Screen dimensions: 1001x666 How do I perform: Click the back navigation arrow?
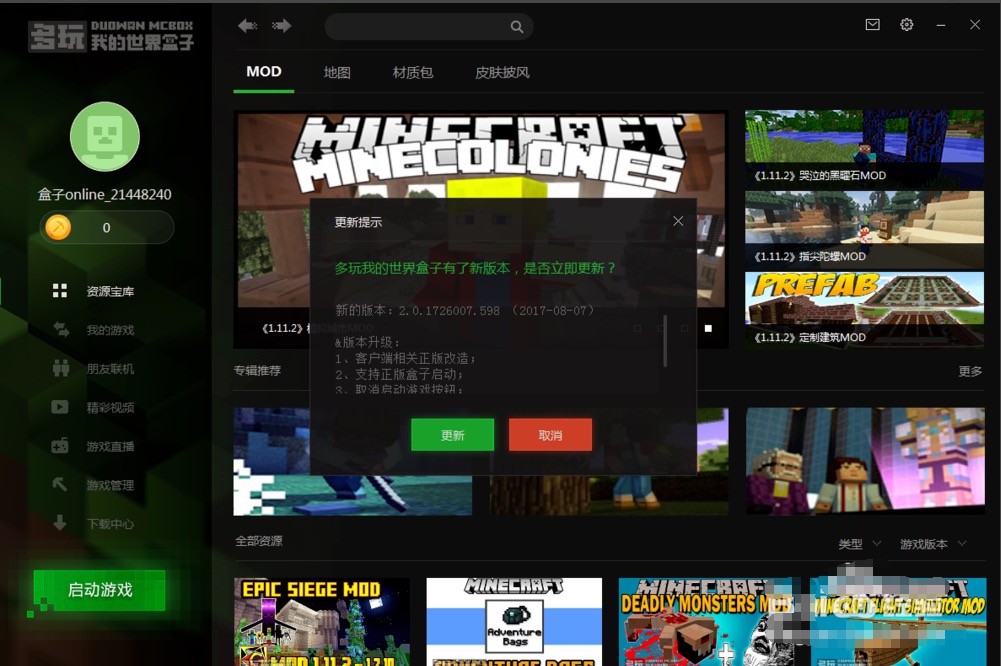click(247, 26)
